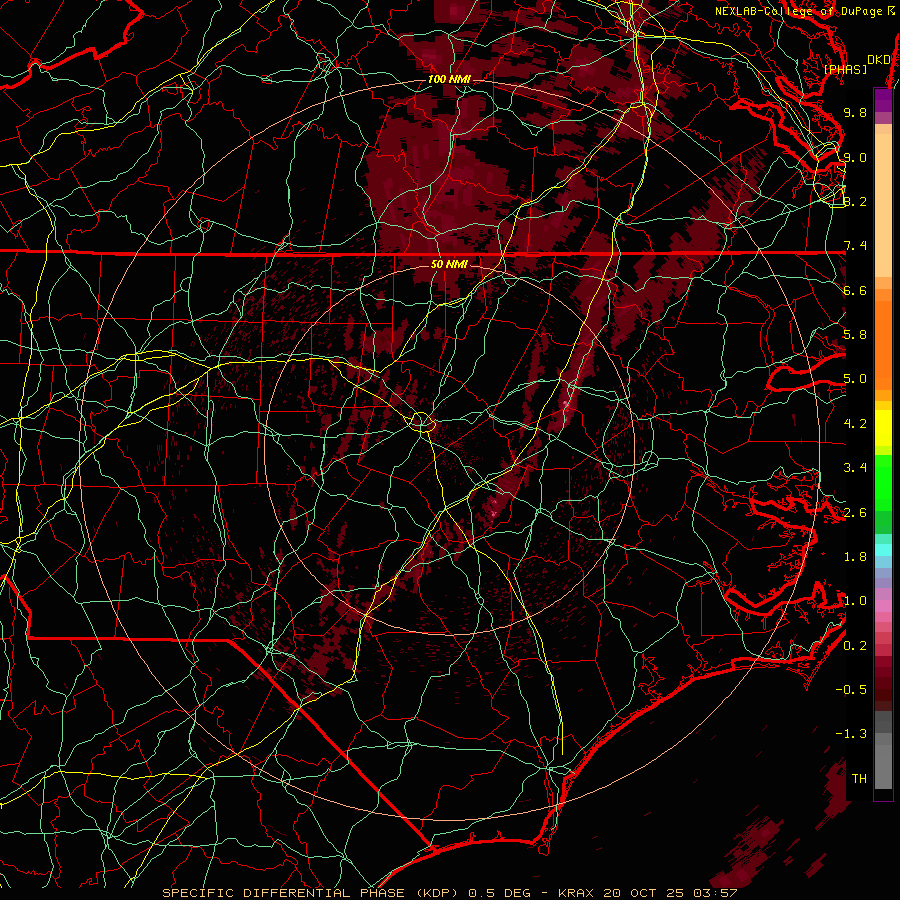Click the cyan segment of the color bar
Screen dimensions: 900x900
click(883, 549)
